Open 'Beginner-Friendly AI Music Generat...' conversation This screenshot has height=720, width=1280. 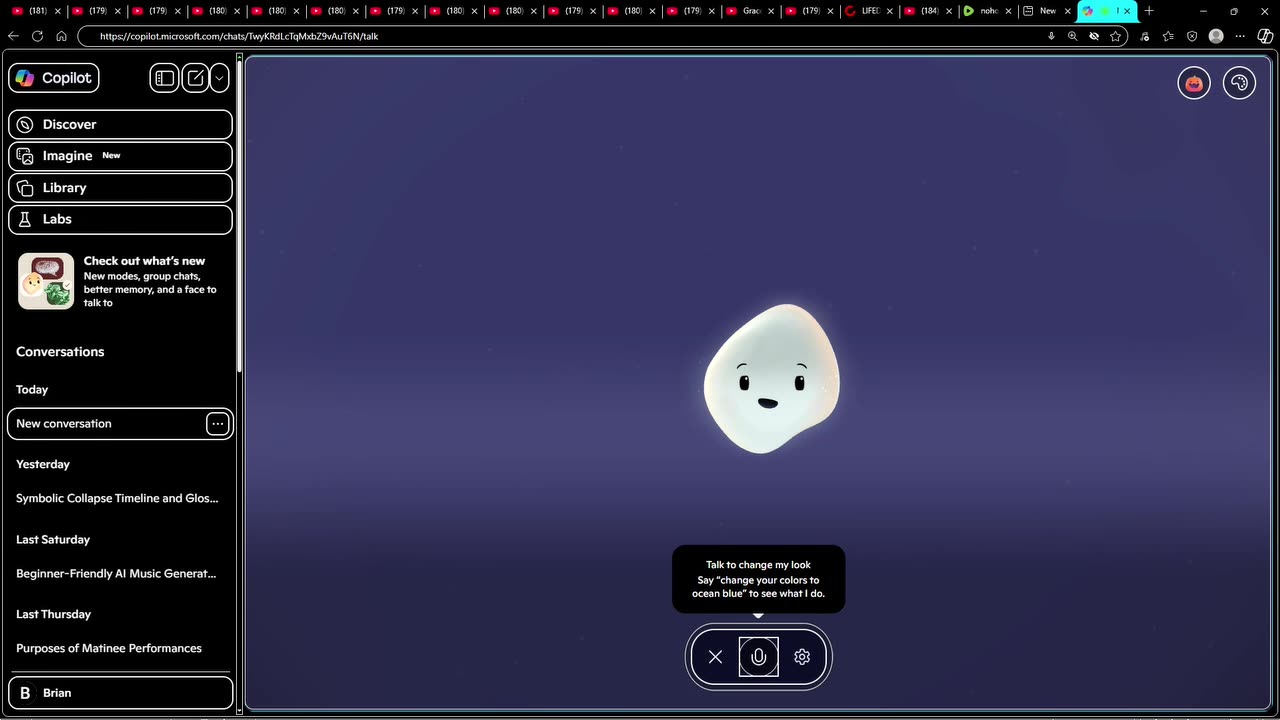(x=116, y=573)
